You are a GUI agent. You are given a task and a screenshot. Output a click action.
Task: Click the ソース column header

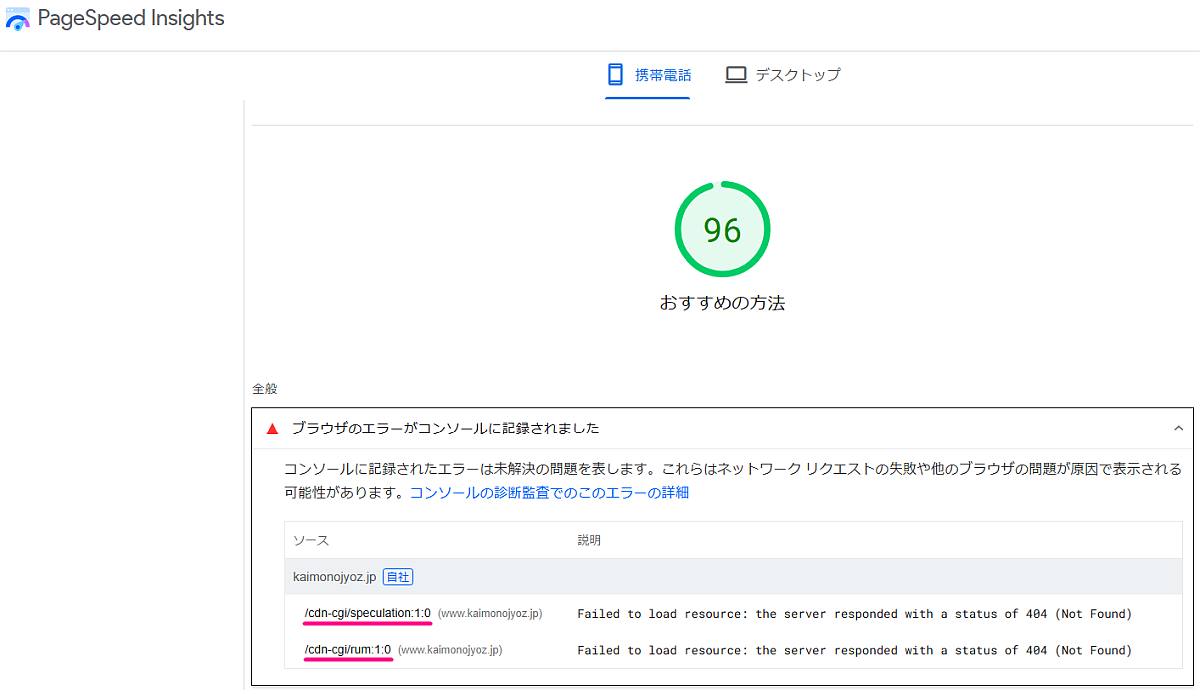[311, 541]
